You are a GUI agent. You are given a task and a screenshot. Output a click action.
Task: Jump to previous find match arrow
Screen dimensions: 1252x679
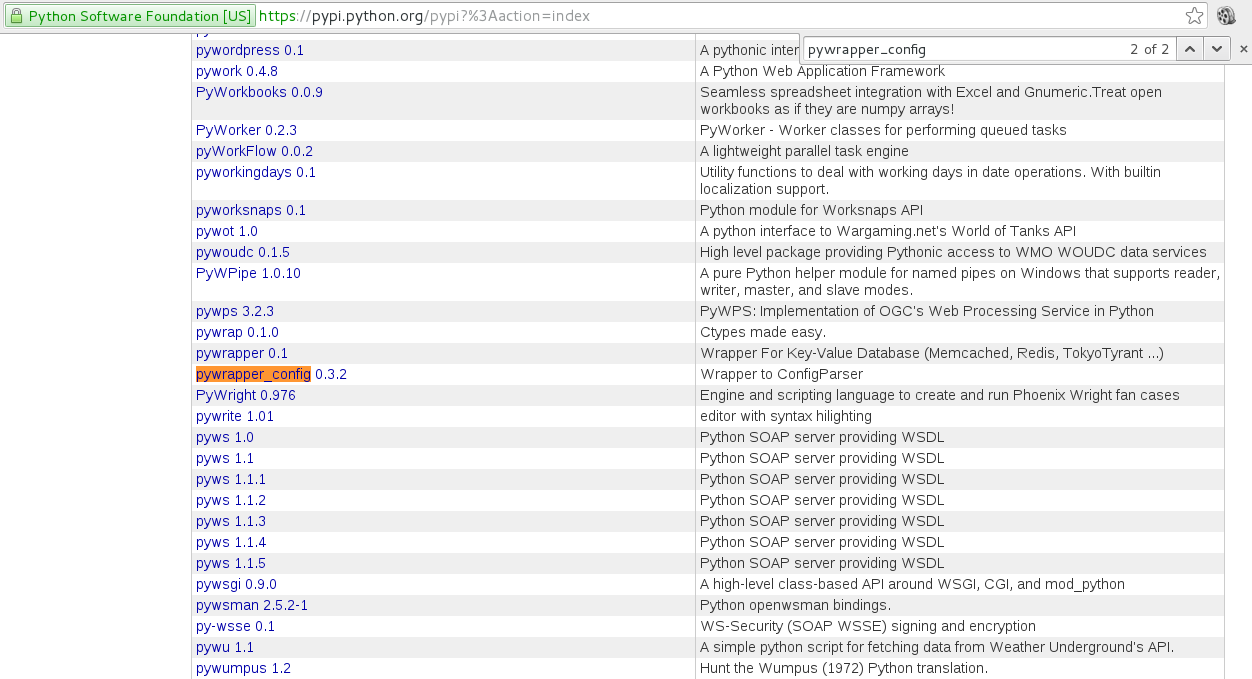pos(1188,49)
